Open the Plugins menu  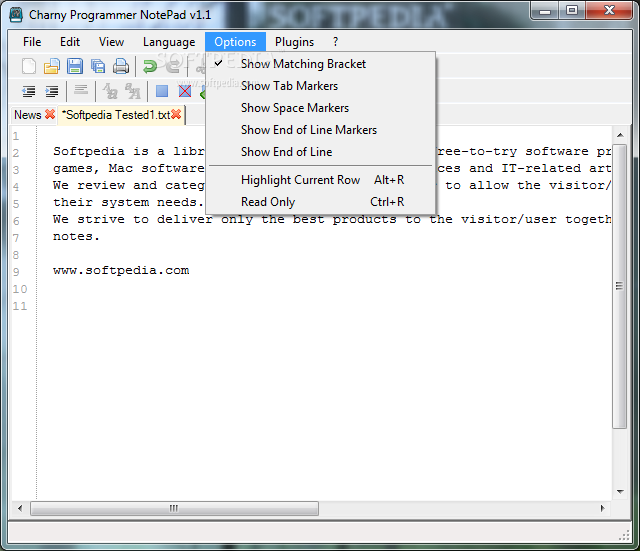[294, 42]
